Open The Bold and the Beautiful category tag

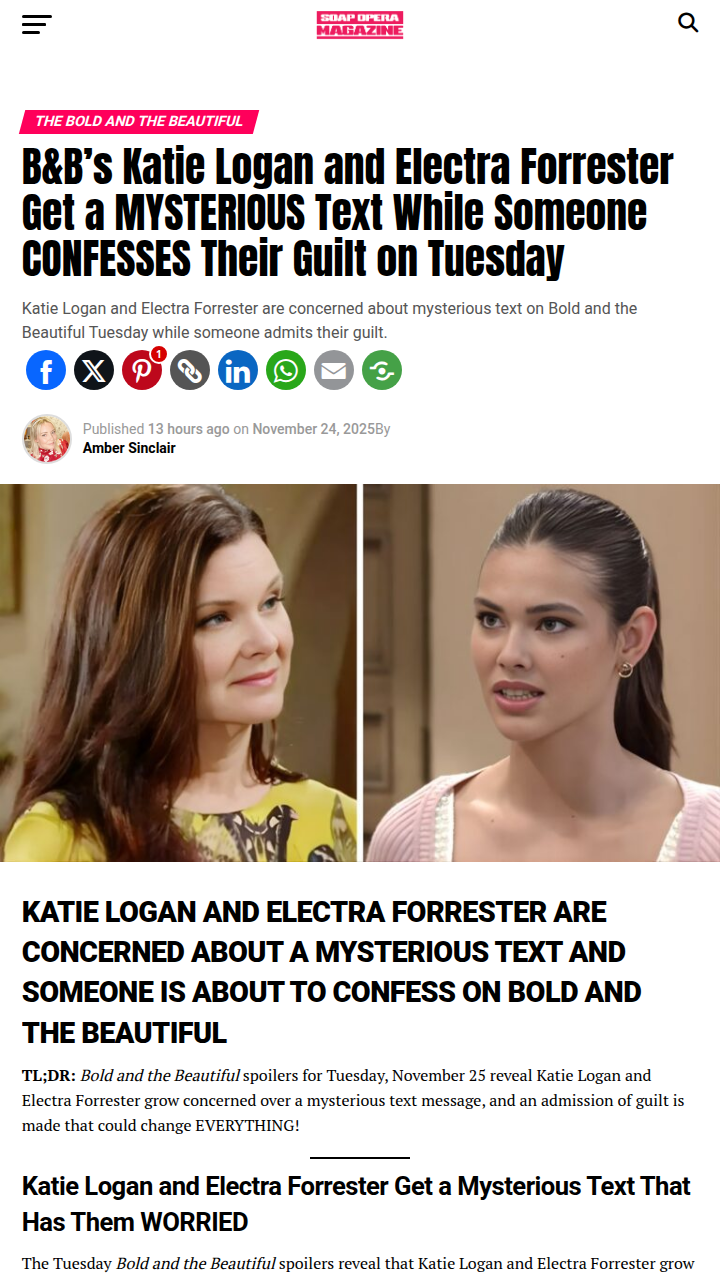(139, 121)
